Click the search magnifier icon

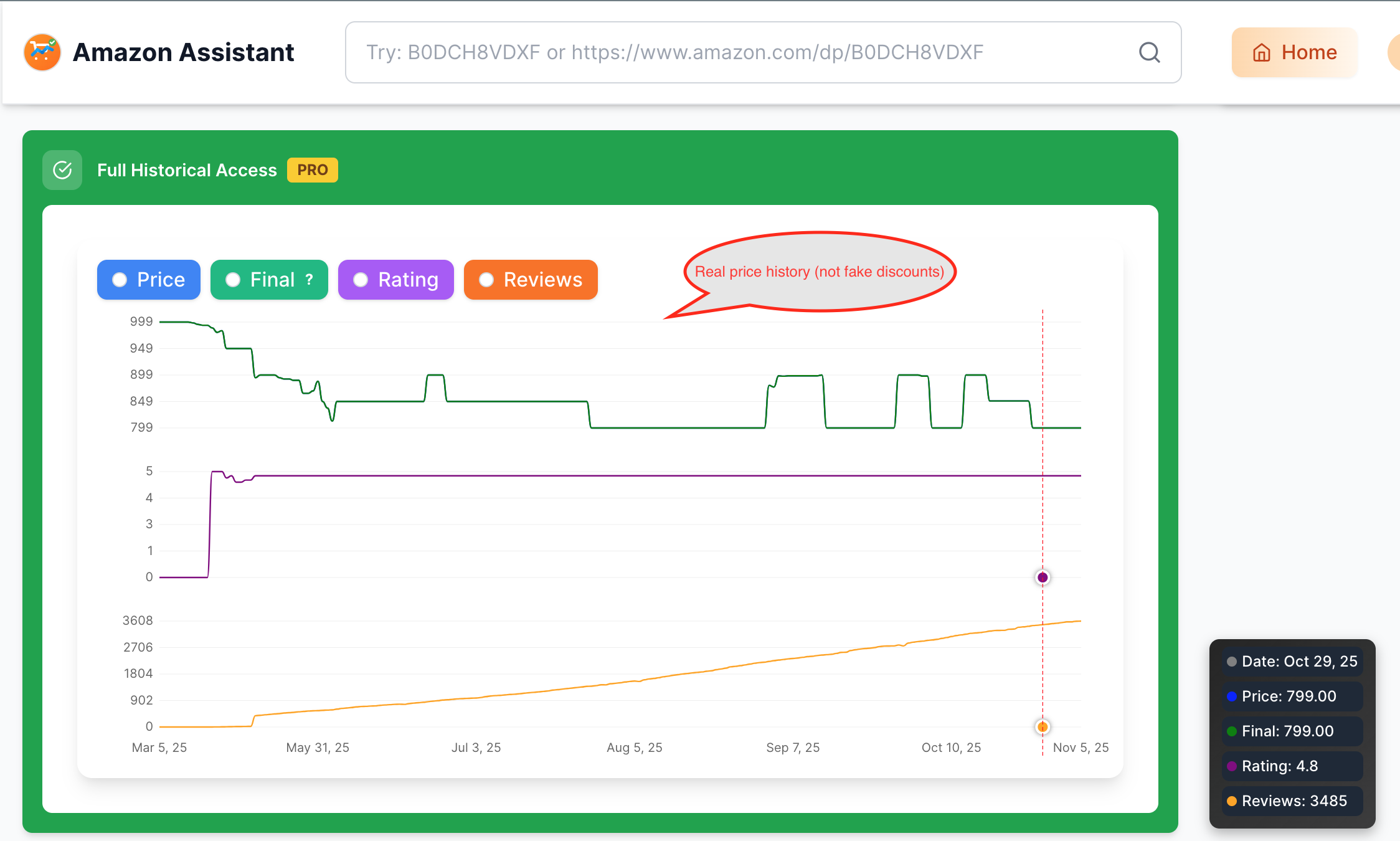pos(1149,52)
